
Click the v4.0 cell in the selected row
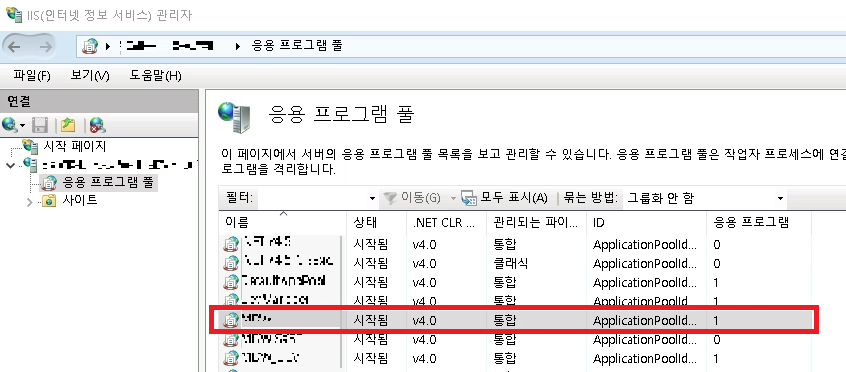point(424,320)
